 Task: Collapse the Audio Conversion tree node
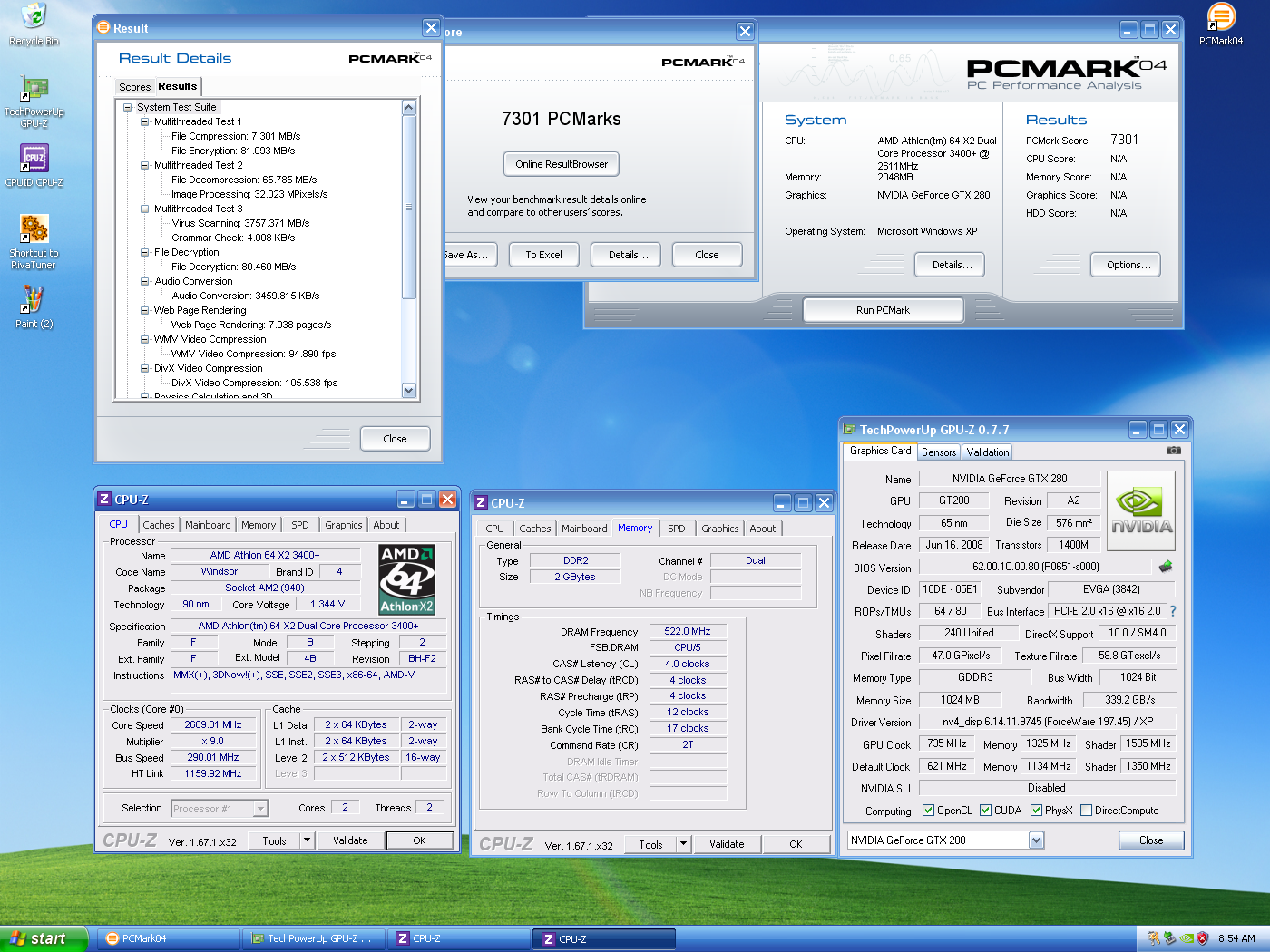click(x=145, y=281)
